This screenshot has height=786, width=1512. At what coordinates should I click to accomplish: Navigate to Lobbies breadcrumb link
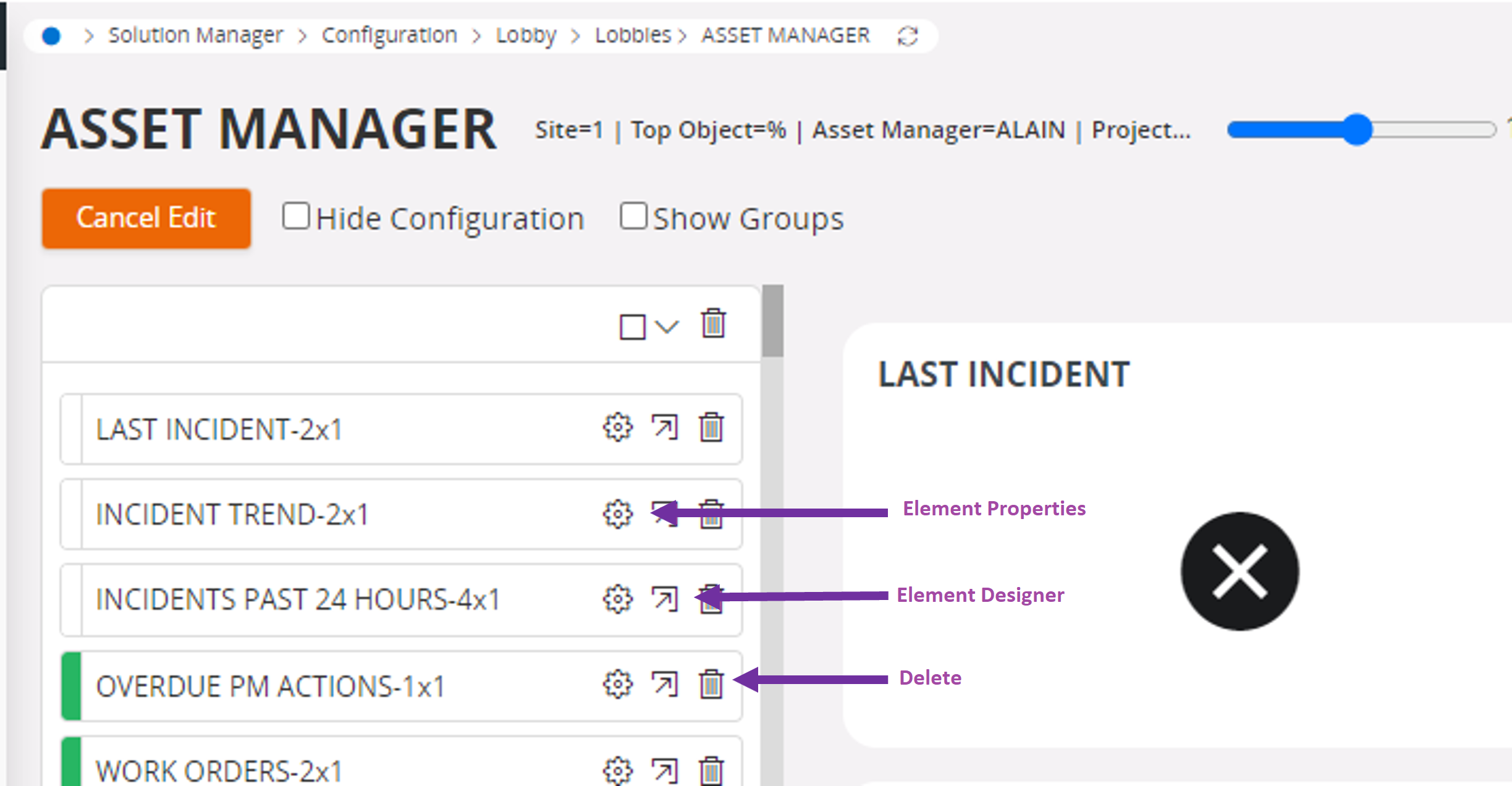point(632,35)
